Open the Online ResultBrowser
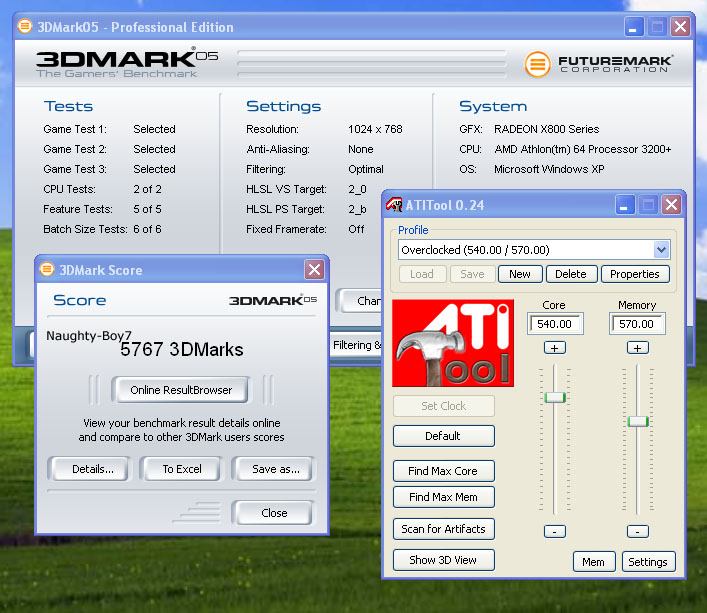Screen dimensions: 707x613 pos(181,390)
